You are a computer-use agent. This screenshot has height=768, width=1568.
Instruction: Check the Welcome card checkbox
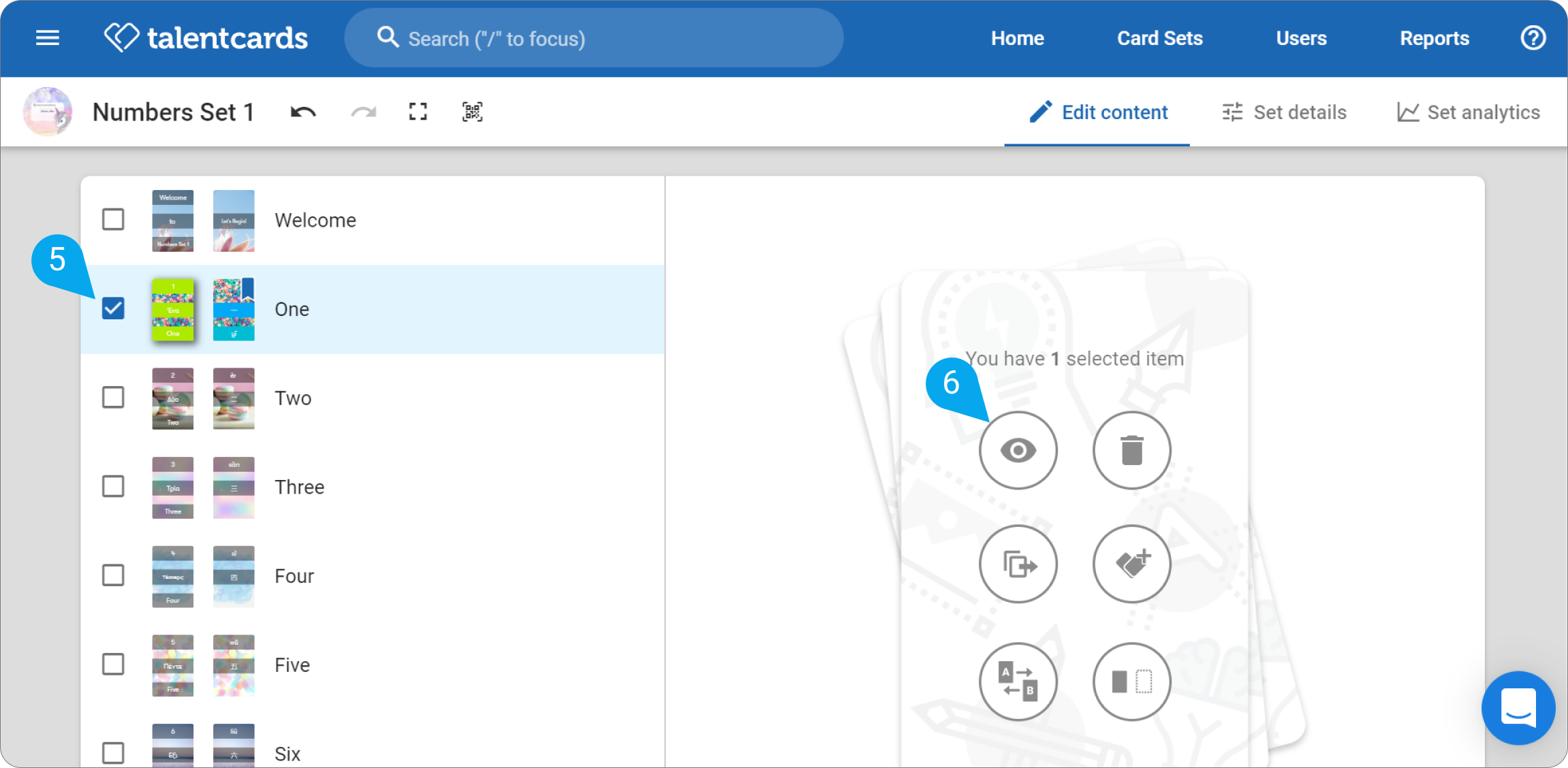pyautogui.click(x=113, y=219)
